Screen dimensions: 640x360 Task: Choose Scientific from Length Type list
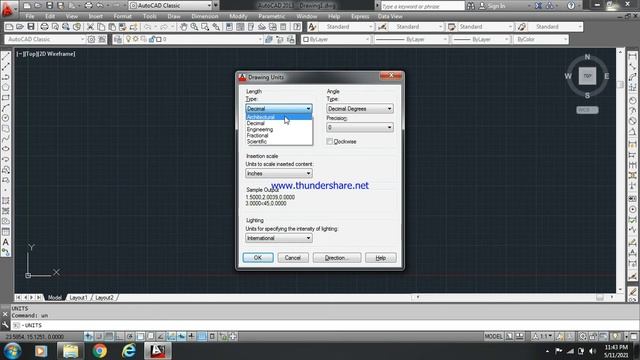[x=279, y=142]
